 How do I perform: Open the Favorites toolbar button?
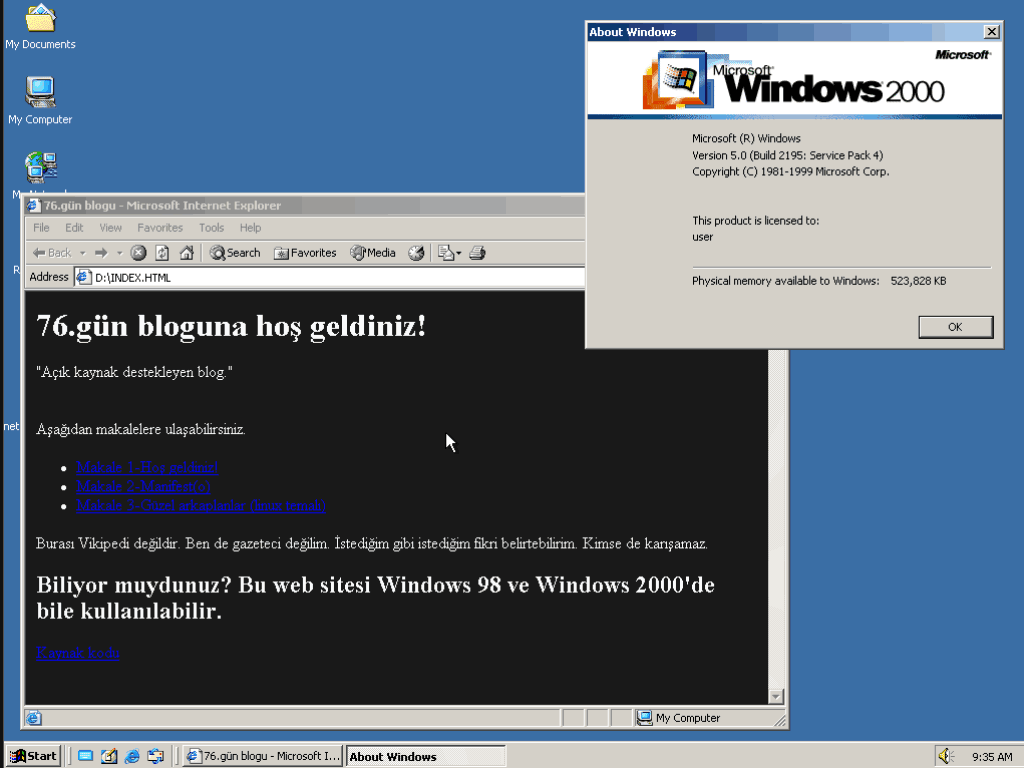pos(305,253)
